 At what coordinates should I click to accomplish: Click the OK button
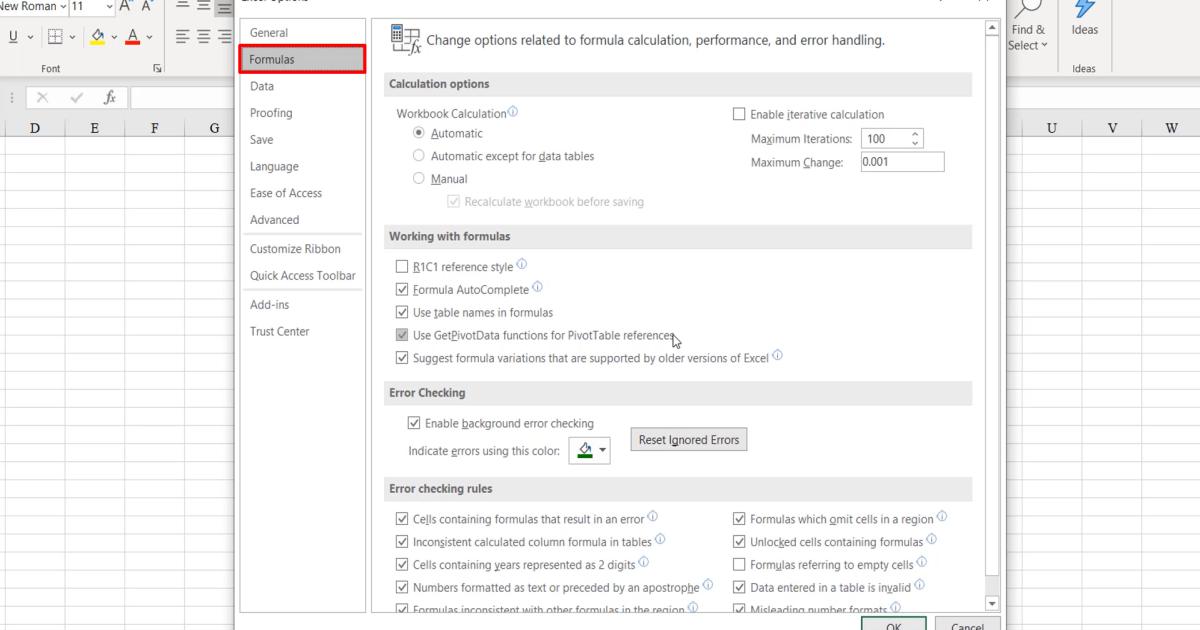point(893,625)
